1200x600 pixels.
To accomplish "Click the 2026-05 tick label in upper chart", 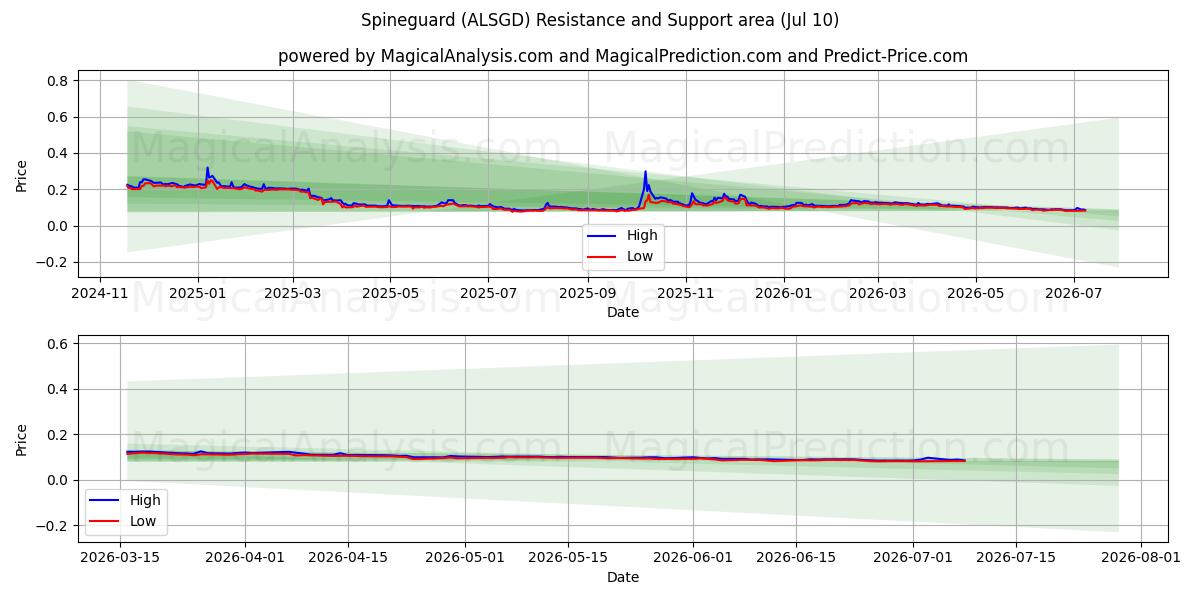I will 976,294.
